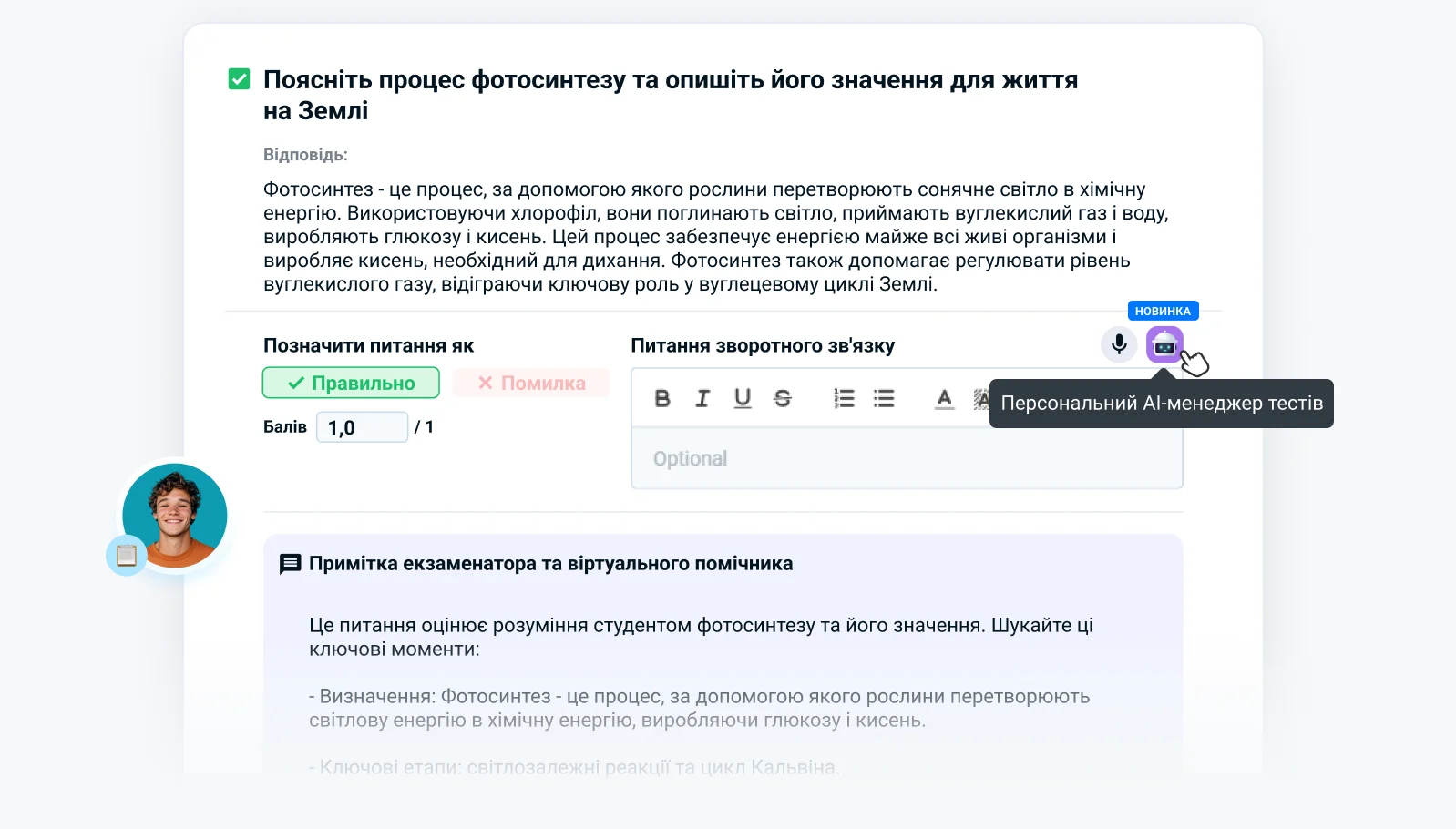The width and height of the screenshot is (1456, 829).
Task: Click the student's profile photo
Action: coord(175,516)
